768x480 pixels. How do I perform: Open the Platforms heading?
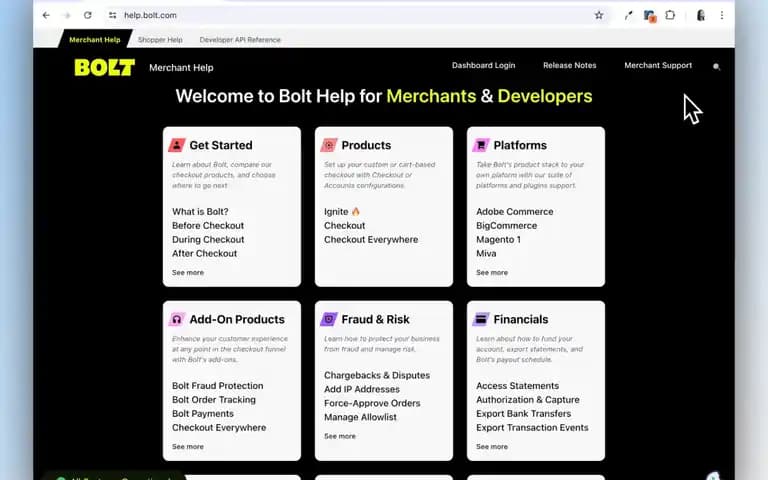[520, 145]
